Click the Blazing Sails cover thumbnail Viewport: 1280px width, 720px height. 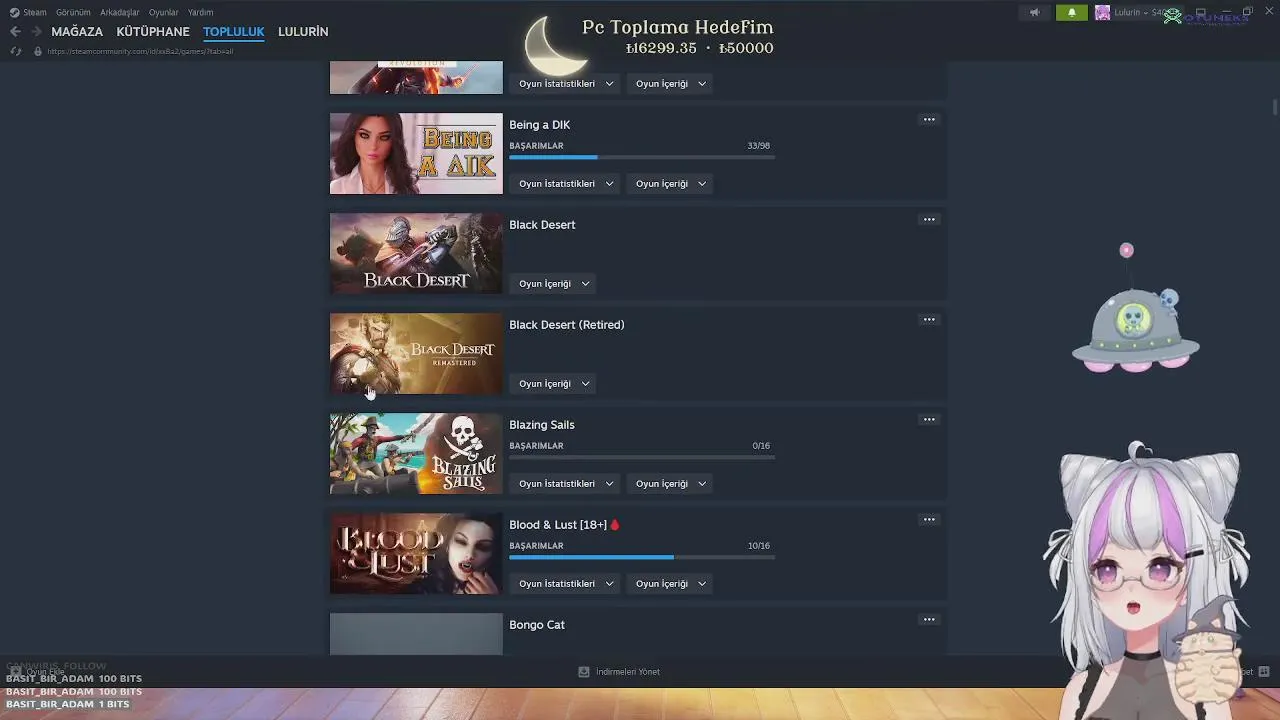pos(416,454)
